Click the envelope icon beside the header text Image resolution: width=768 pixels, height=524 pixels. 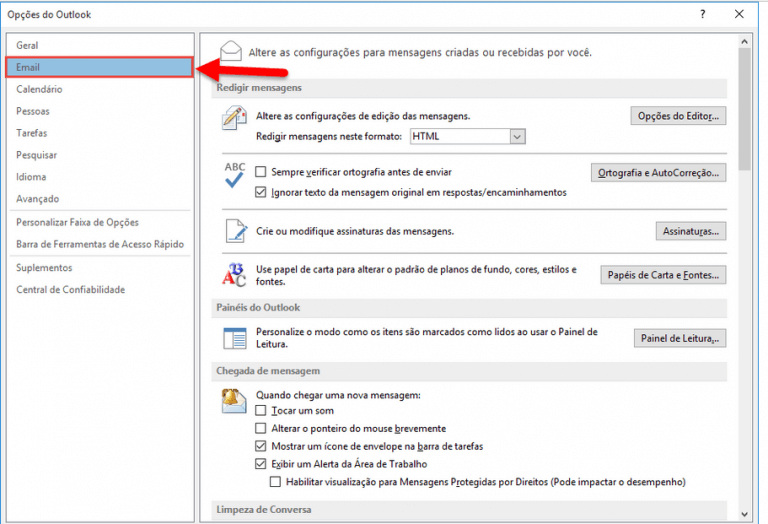click(231, 51)
